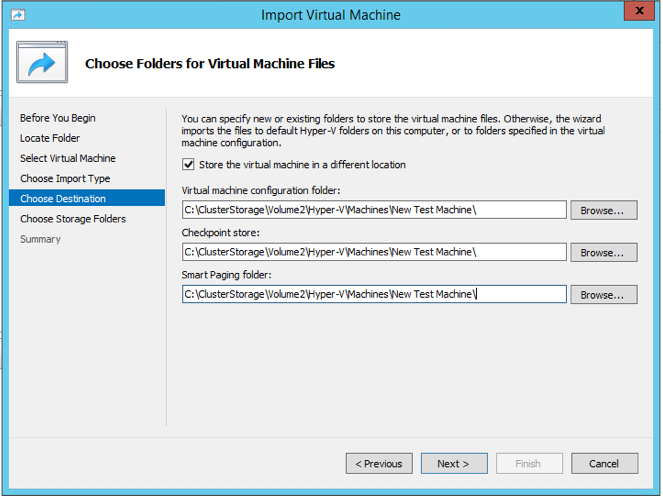Proceed with the Next button

[x=453, y=464]
